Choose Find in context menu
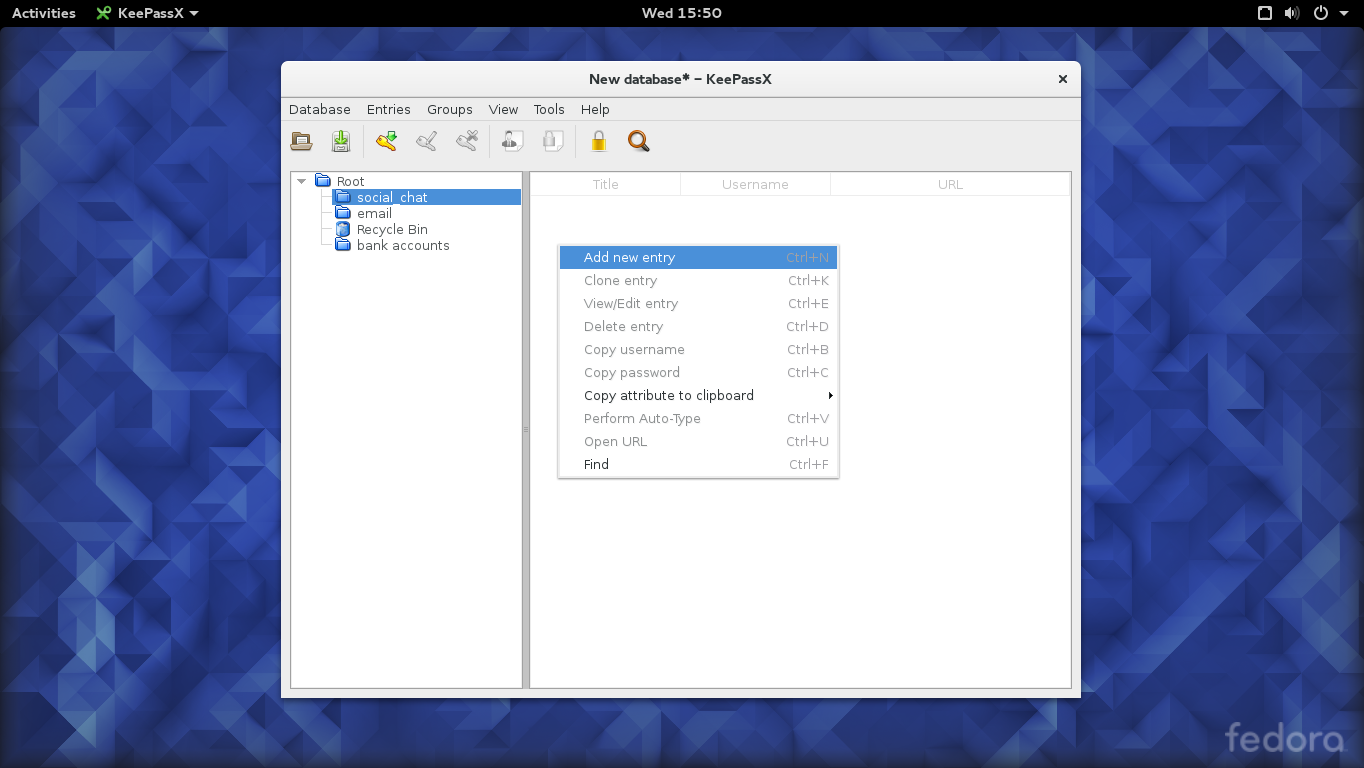Screen dimensions: 1364x768 (698, 465)
